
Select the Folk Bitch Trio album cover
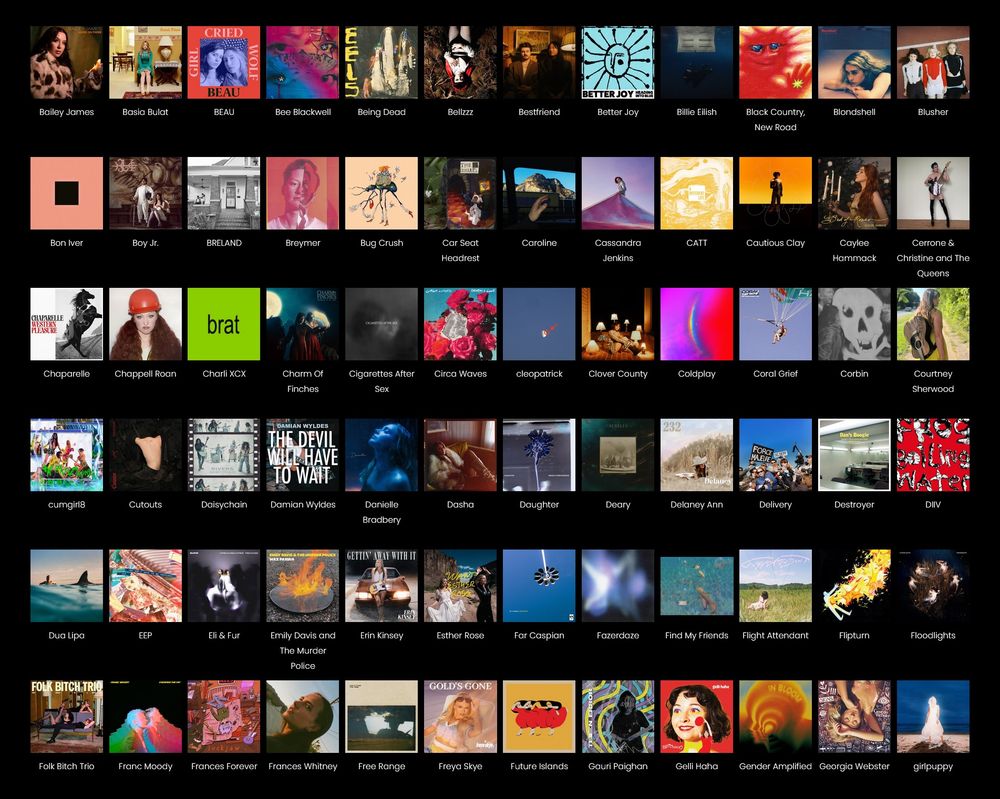[66, 716]
